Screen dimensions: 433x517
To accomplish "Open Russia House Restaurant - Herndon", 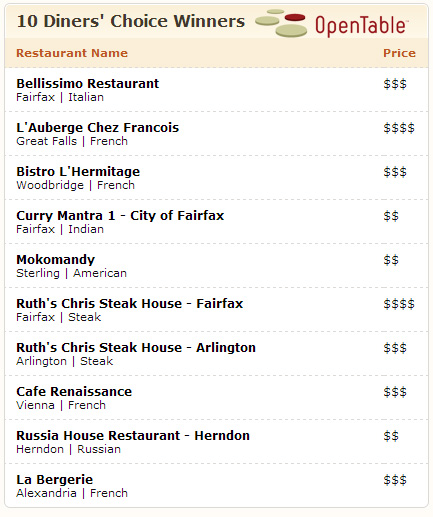I will (x=133, y=436).
